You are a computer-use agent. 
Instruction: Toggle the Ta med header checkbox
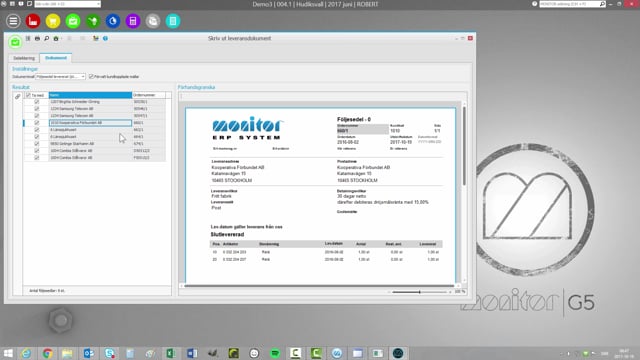coord(28,95)
